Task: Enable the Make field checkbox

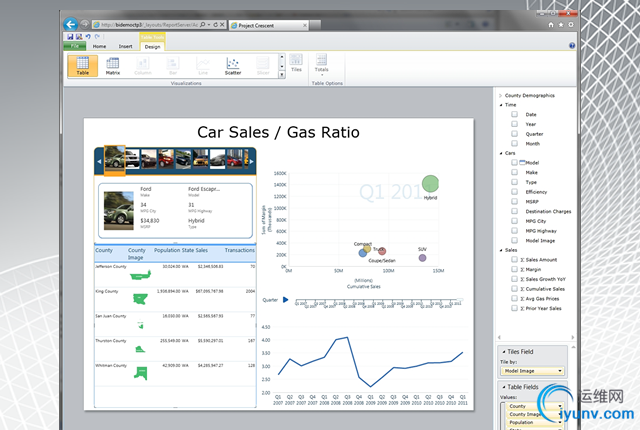Action: (514, 172)
